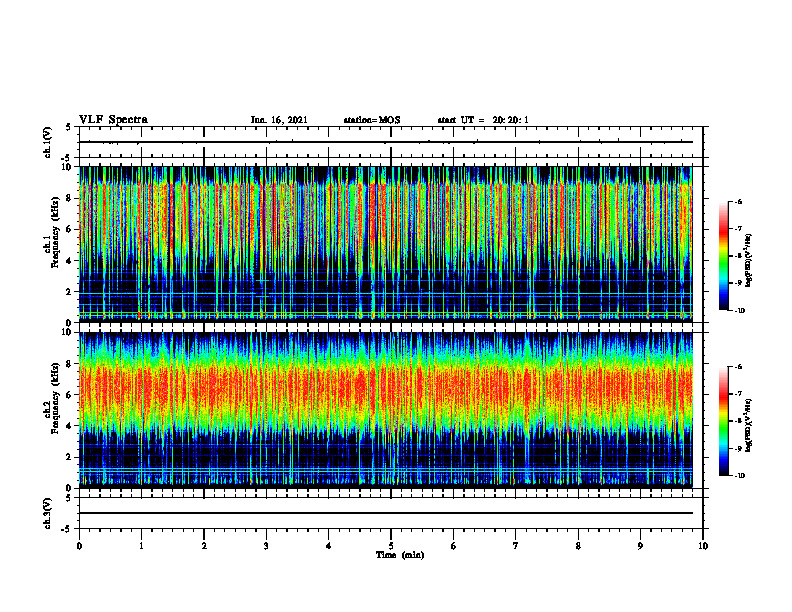Click the ch.1 voltage waveform trace
The height and width of the screenshot is (612, 792).
tap(386, 142)
